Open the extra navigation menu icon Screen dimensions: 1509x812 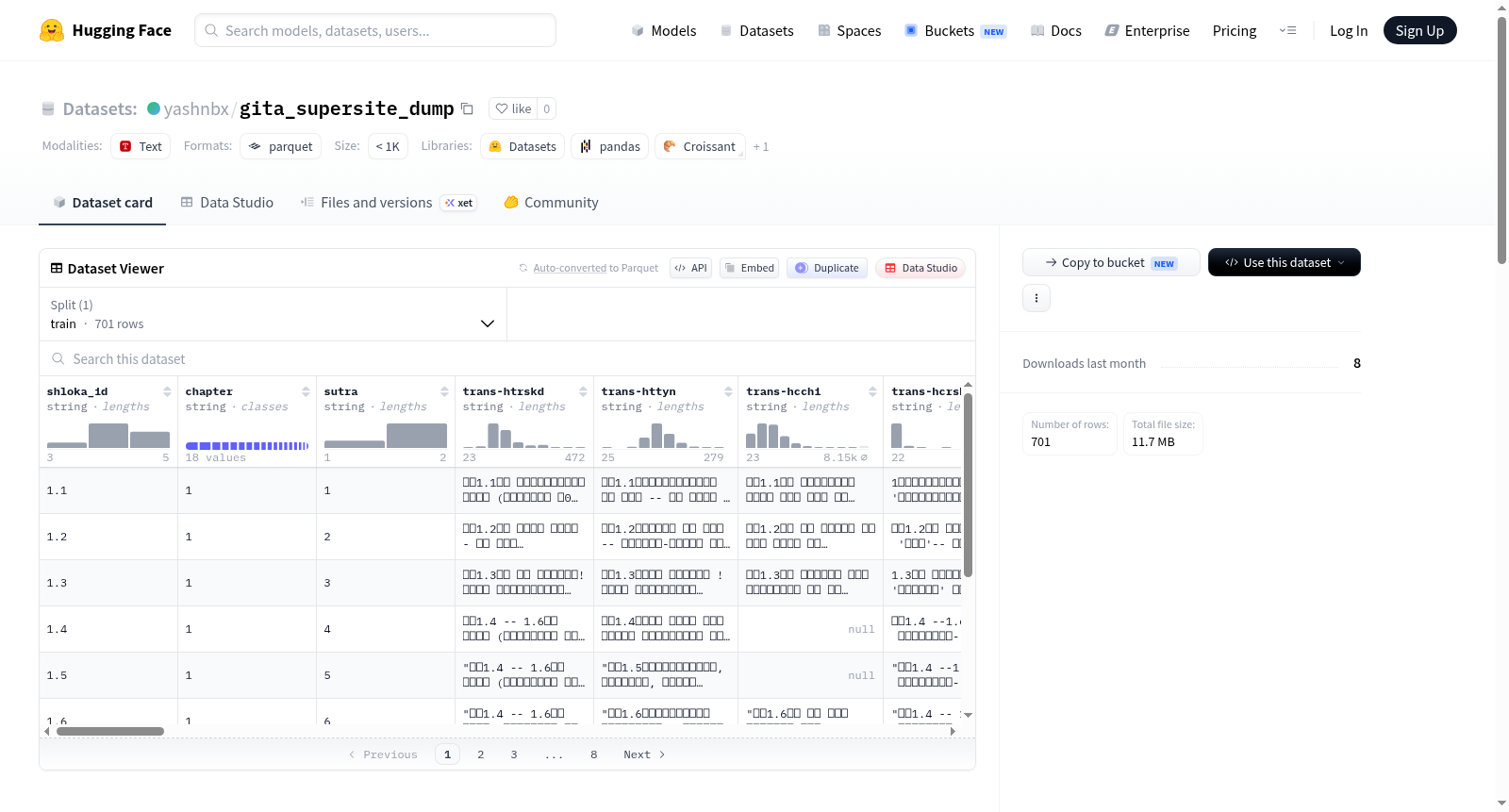click(x=1287, y=30)
